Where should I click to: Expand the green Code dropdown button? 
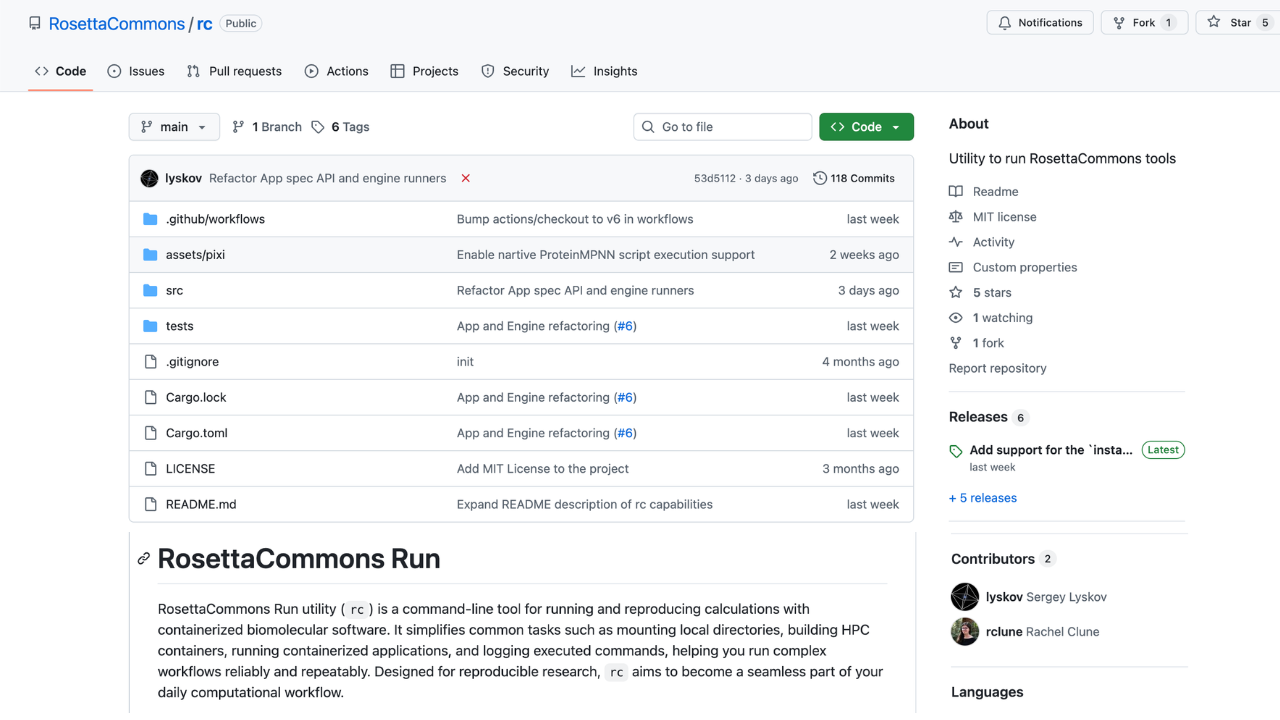click(x=866, y=127)
